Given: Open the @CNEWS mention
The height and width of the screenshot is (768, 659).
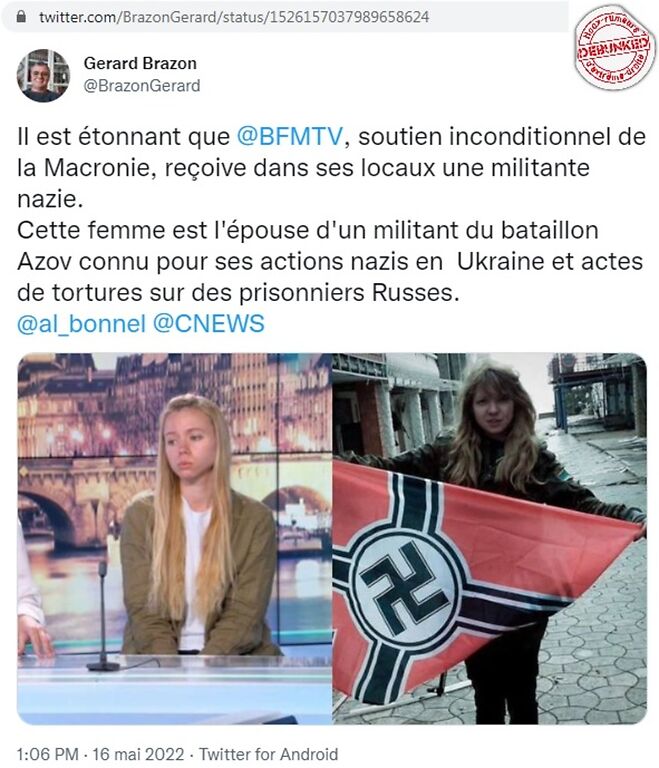Looking at the screenshot, I should [209, 324].
